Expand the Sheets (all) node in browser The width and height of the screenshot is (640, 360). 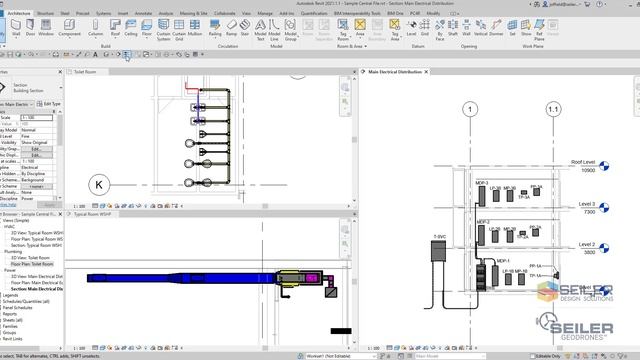tap(12, 320)
